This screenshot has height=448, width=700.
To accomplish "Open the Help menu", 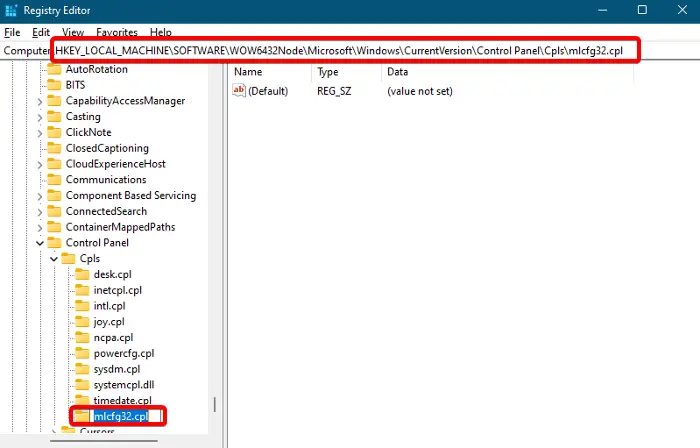I will click(160, 33).
